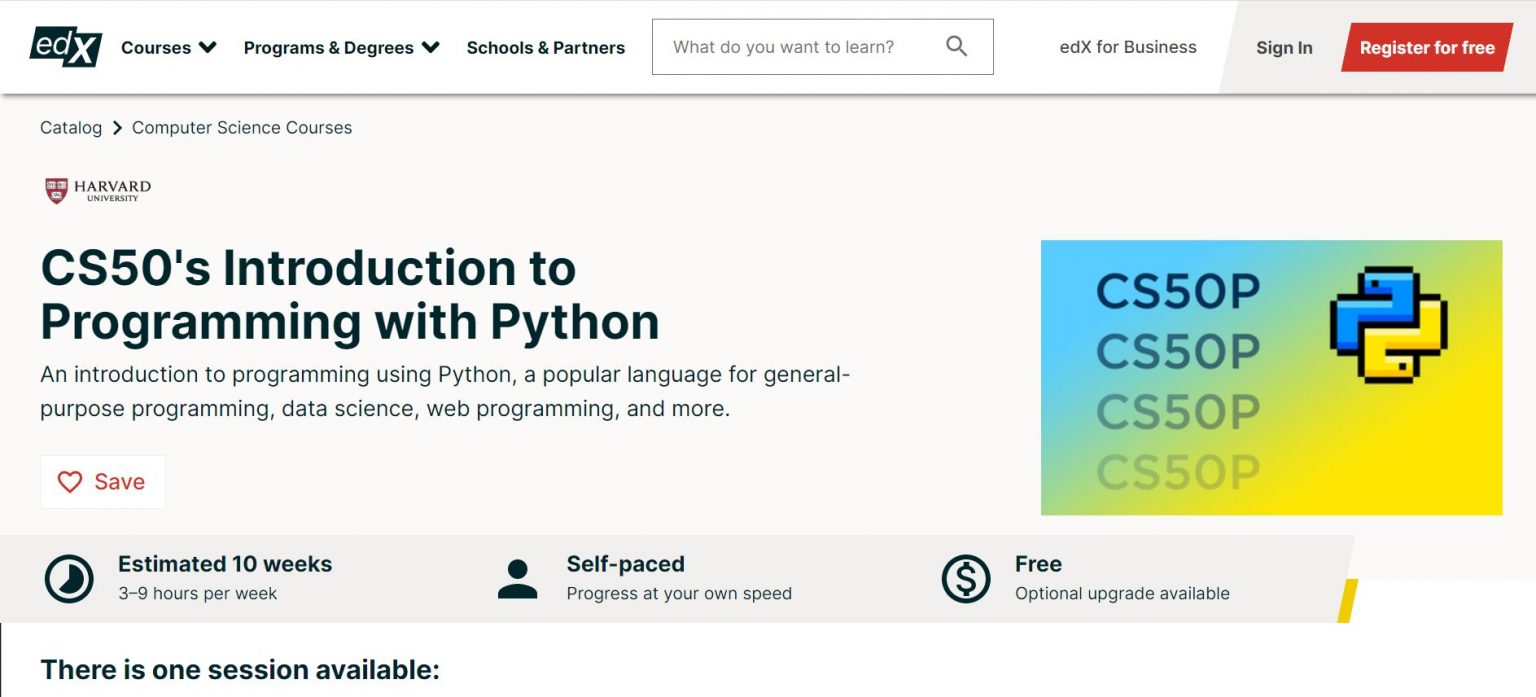Save the CS50 Python course
The image size is (1536, 697).
pos(102,481)
